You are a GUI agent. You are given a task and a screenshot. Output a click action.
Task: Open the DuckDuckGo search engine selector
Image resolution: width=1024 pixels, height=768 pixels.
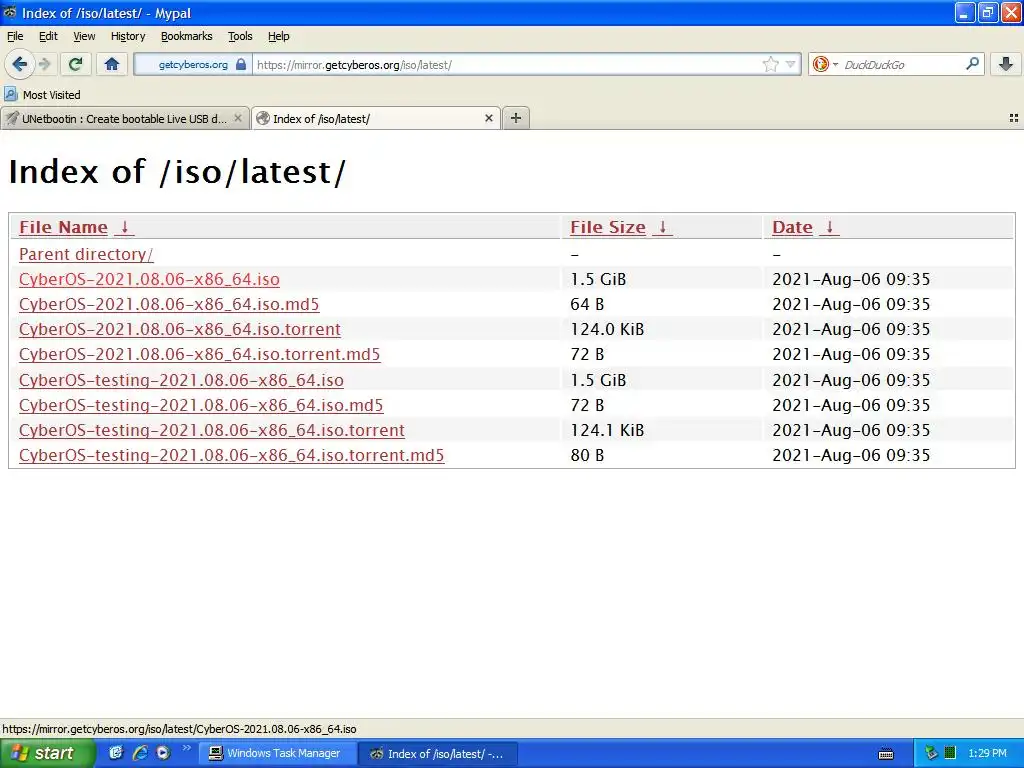click(x=825, y=65)
